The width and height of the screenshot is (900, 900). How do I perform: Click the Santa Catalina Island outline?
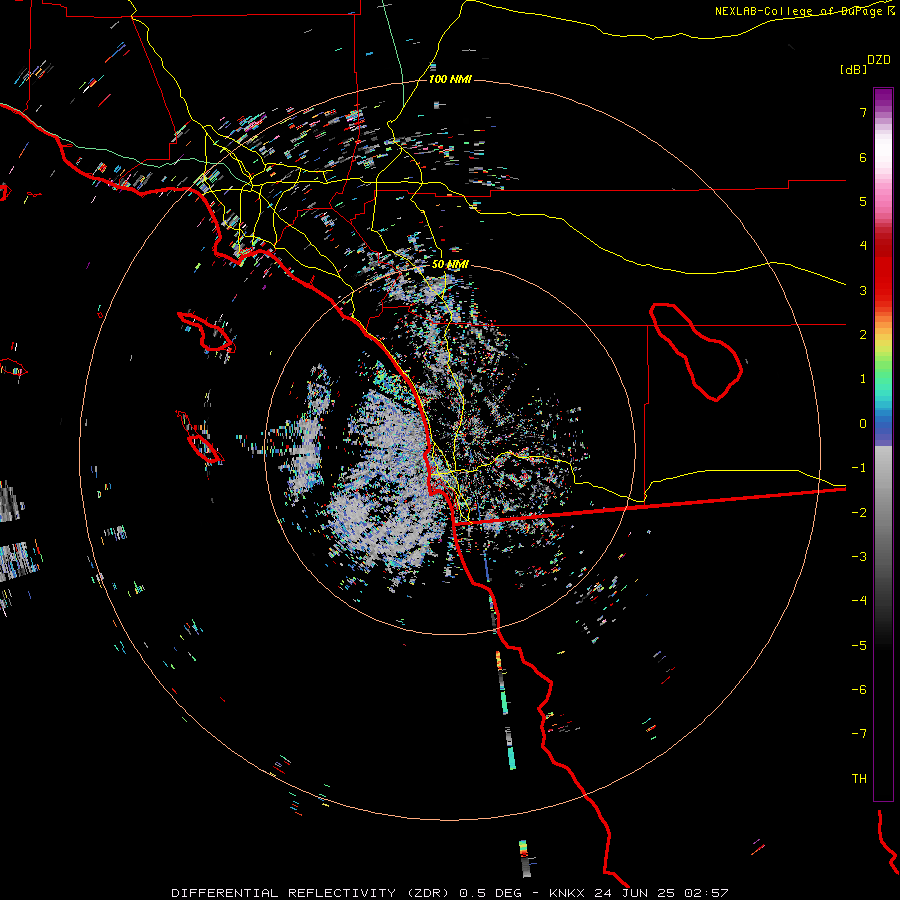click(207, 333)
